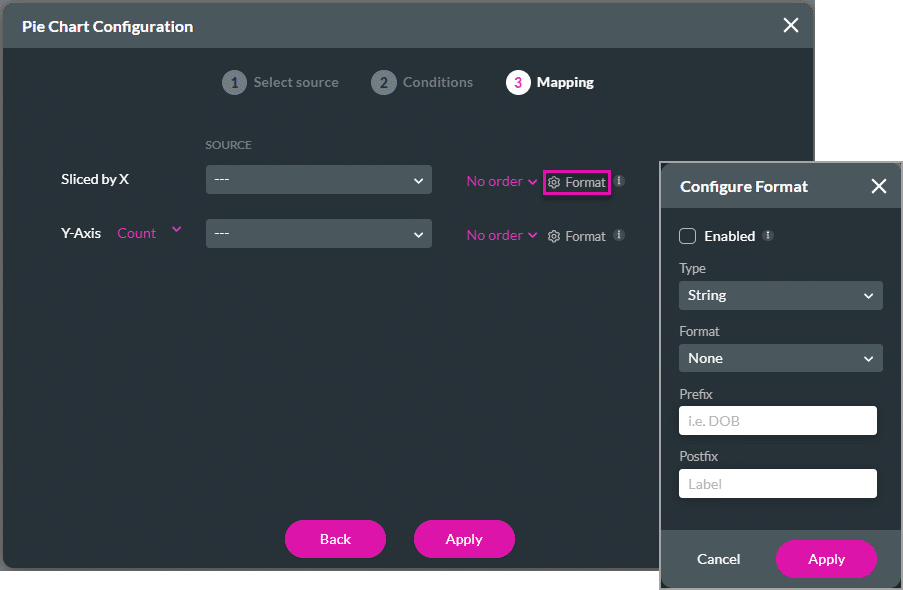Click the info icon beside Sliced by X Format
Screen dimensions: 903x590
618,182
